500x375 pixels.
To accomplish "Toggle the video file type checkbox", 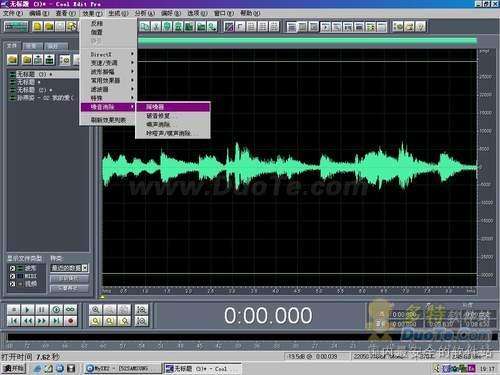I will point(12,284).
